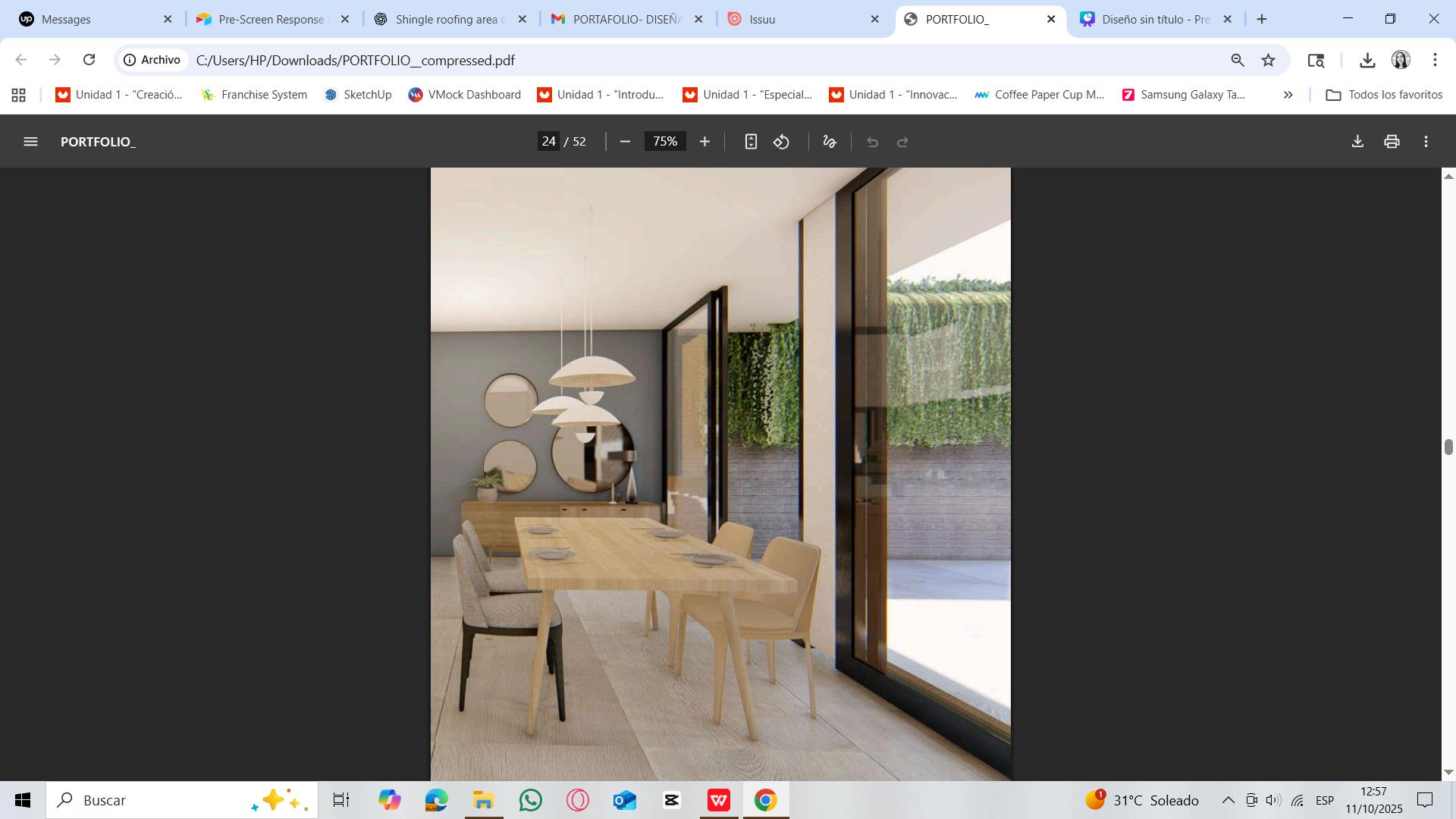Screen dimensions: 1456x819
Task: Open the VMock Dashboard bookmark
Action: [x=464, y=95]
